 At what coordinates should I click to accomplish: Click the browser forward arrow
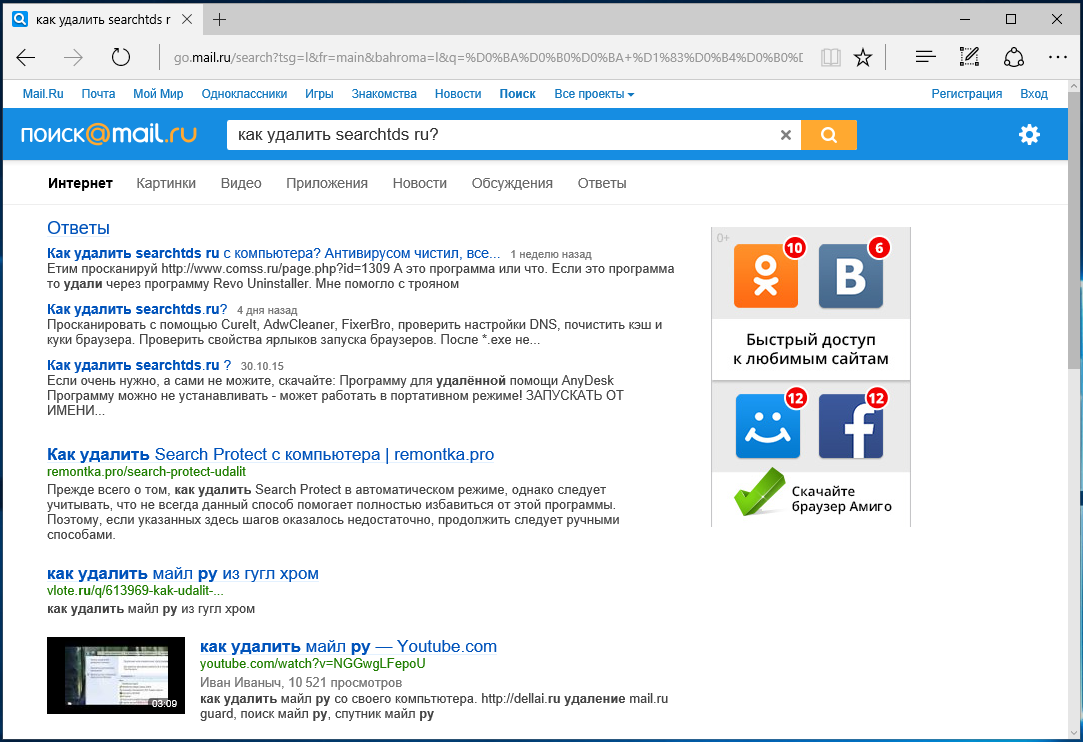click(x=73, y=57)
